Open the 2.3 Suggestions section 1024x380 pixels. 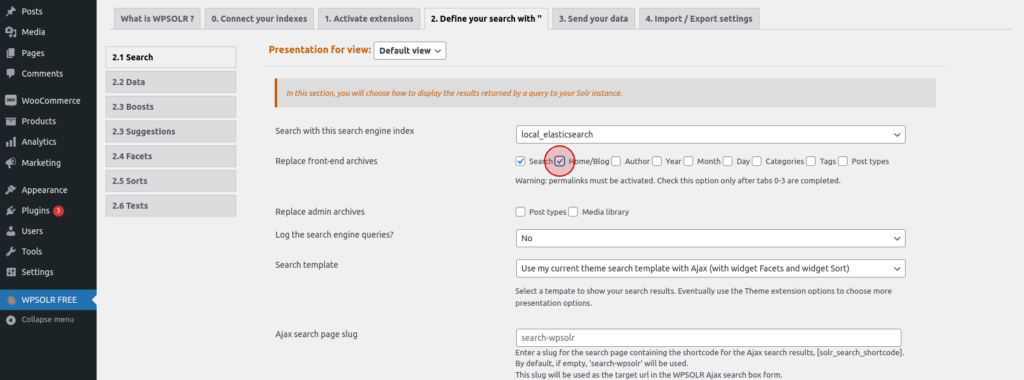(170, 131)
